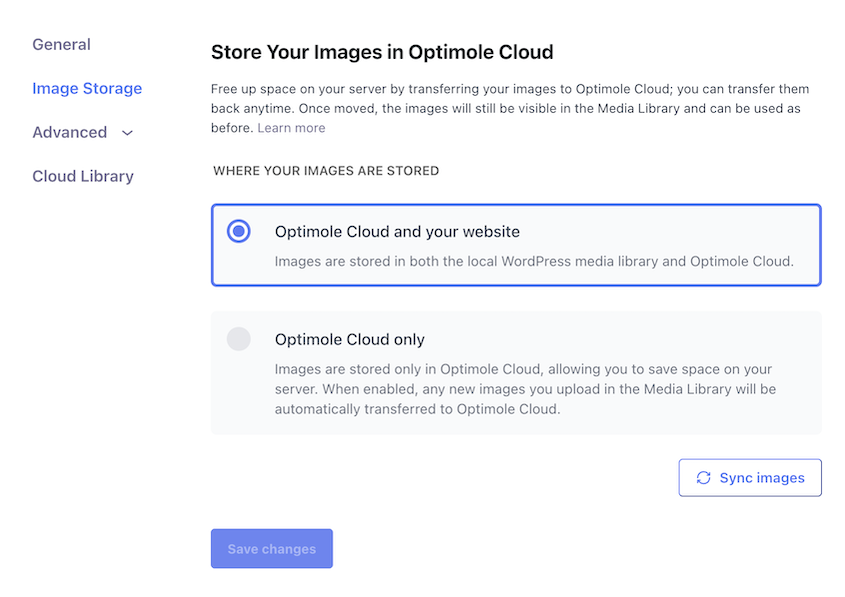
Task: Open the General settings tab
Action: point(61,44)
